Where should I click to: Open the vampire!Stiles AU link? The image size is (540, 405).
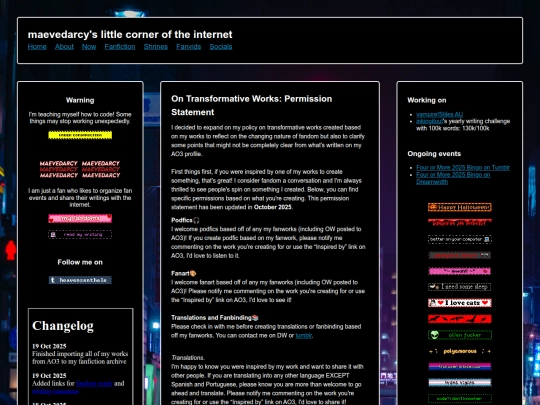click(x=439, y=114)
